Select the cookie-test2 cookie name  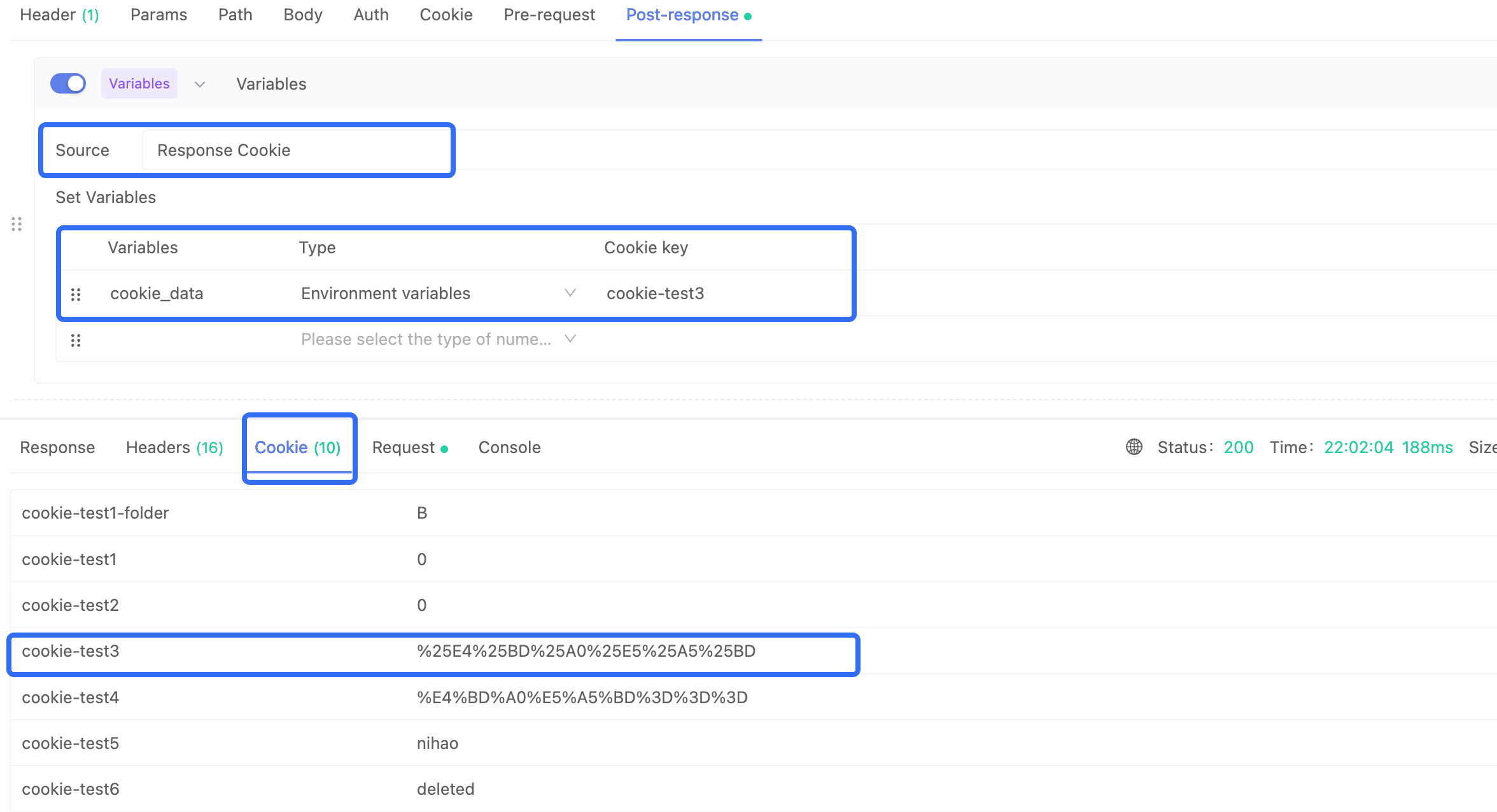coord(71,605)
